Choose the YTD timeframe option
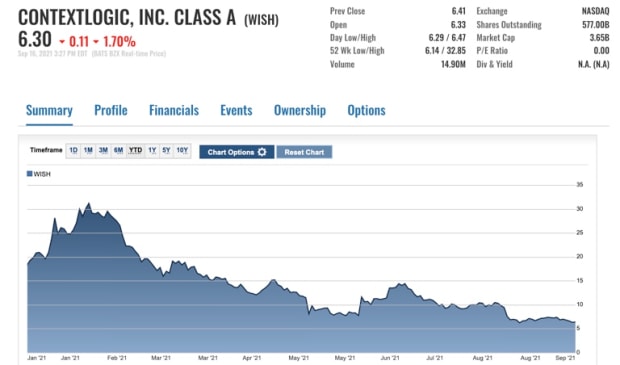Screen dimensions: 620x365 [136, 150]
